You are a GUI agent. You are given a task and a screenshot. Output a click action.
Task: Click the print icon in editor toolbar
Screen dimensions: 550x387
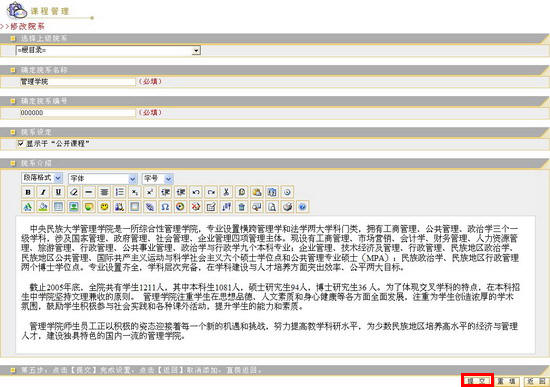pyautogui.click(x=287, y=207)
